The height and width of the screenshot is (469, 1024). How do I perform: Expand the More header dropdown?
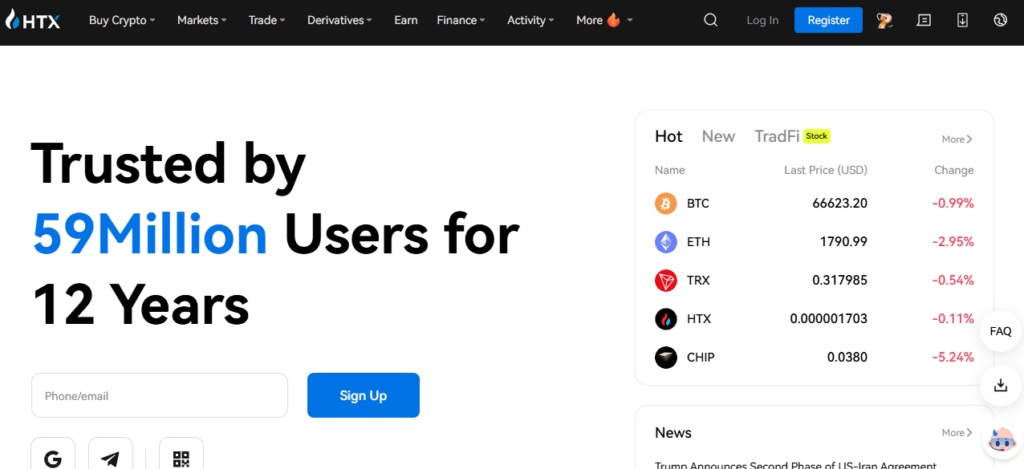pyautogui.click(x=604, y=20)
